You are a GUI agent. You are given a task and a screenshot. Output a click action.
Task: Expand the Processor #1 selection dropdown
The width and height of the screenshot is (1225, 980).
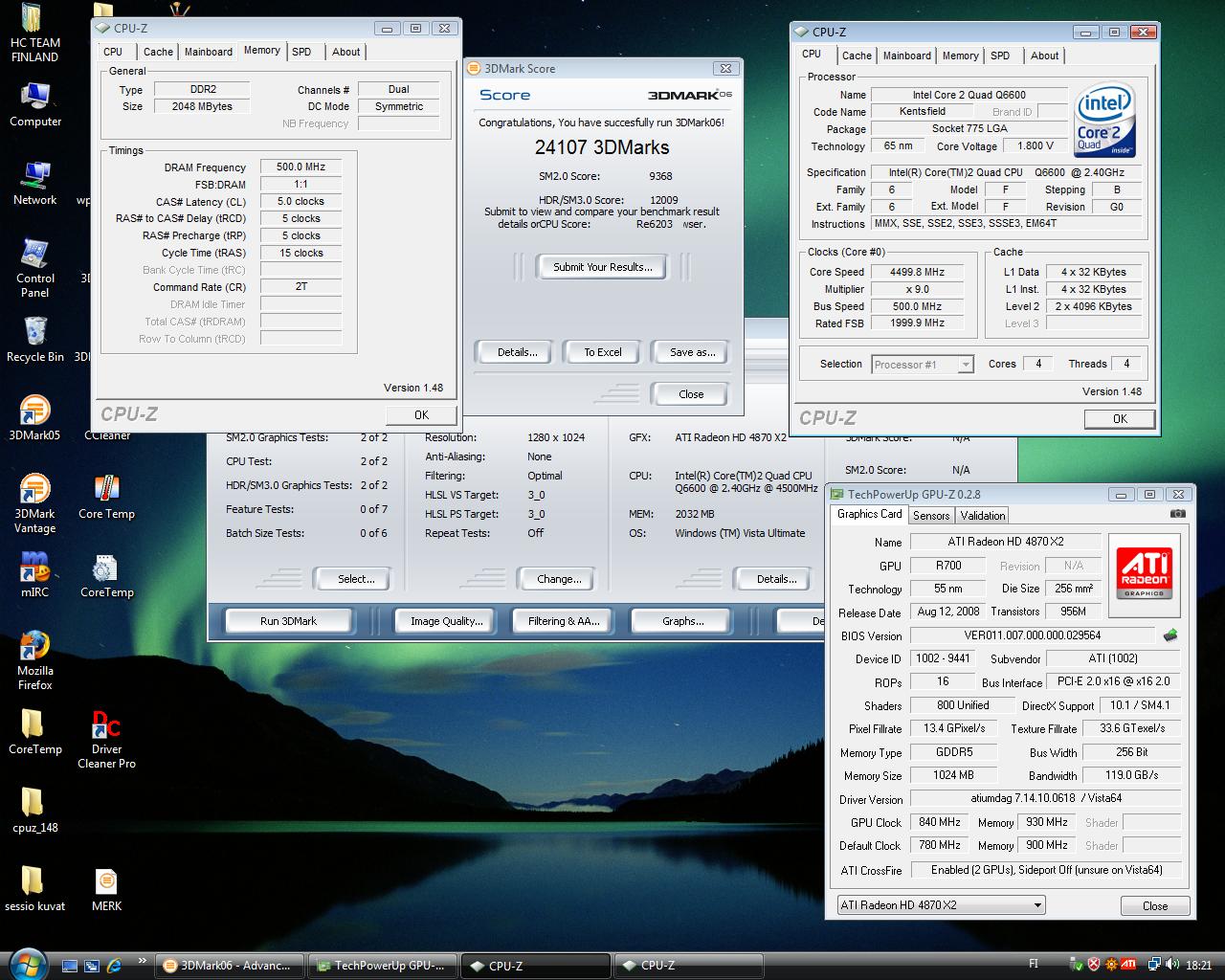coord(965,365)
